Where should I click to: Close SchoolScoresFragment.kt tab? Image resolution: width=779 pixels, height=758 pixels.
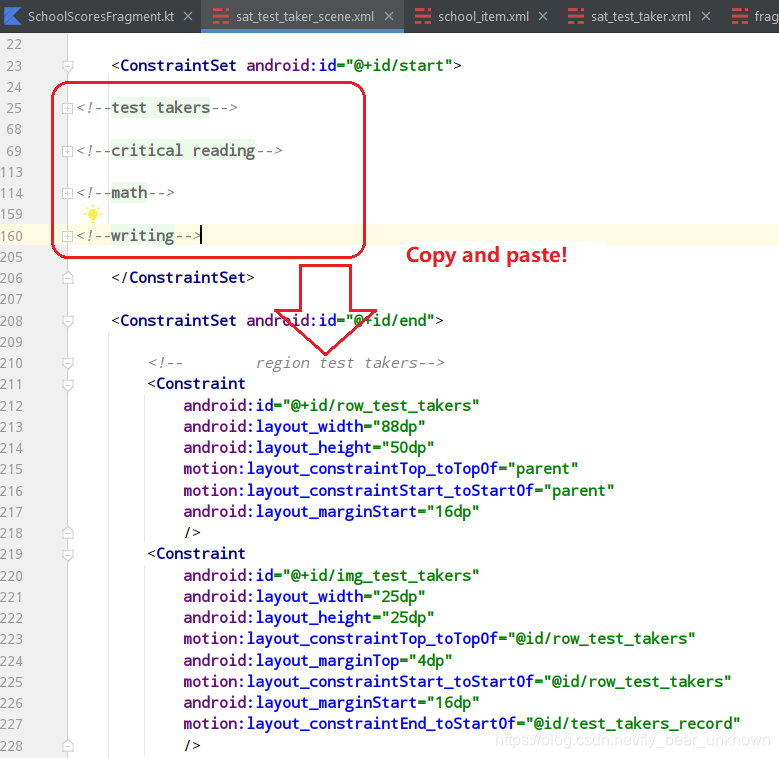pos(188,16)
